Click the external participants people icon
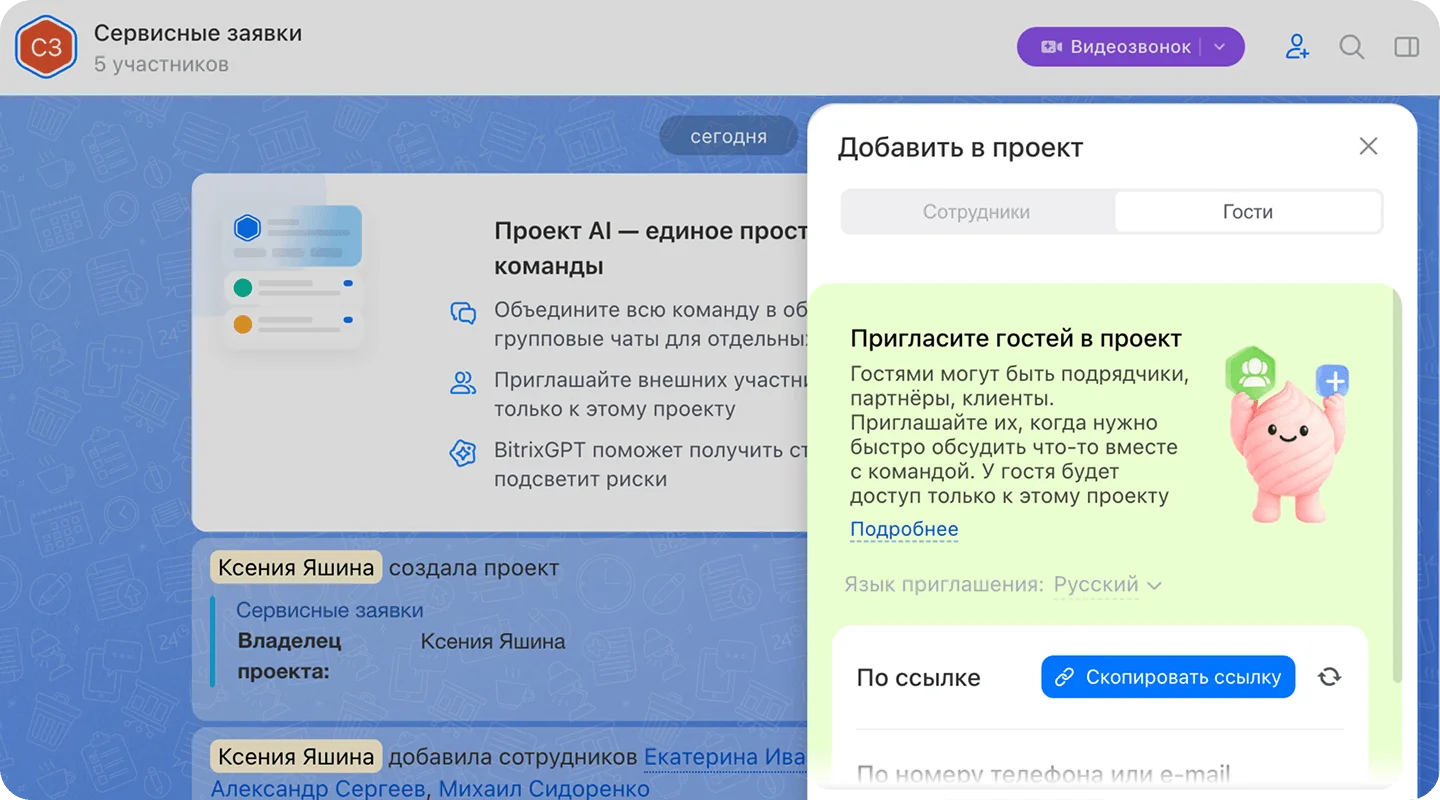1440x800 pixels. 463,382
